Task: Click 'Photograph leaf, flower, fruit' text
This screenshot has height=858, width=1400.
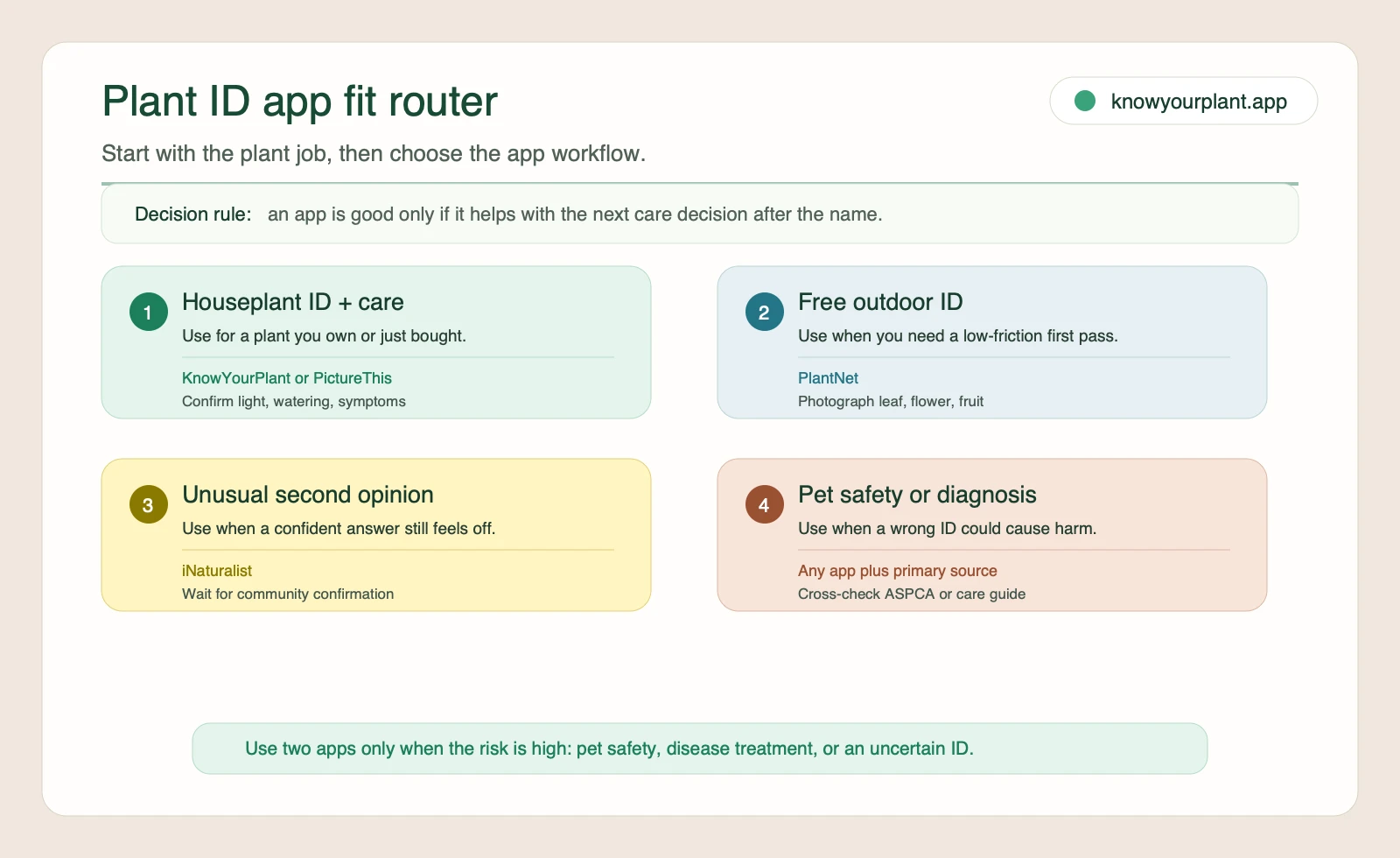Action: pos(891,402)
